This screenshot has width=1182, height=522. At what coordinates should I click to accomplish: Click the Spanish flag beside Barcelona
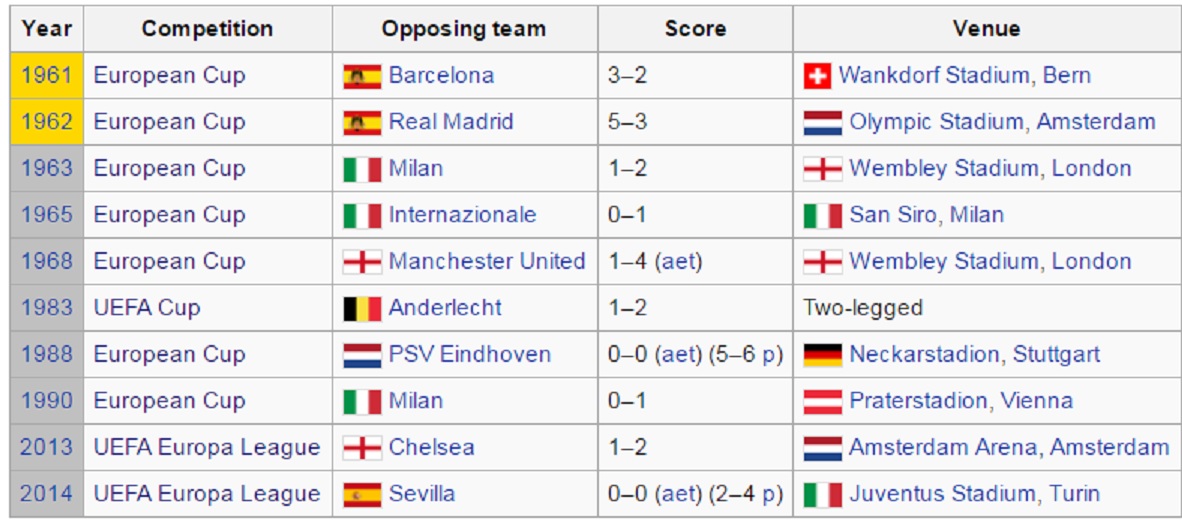click(362, 76)
